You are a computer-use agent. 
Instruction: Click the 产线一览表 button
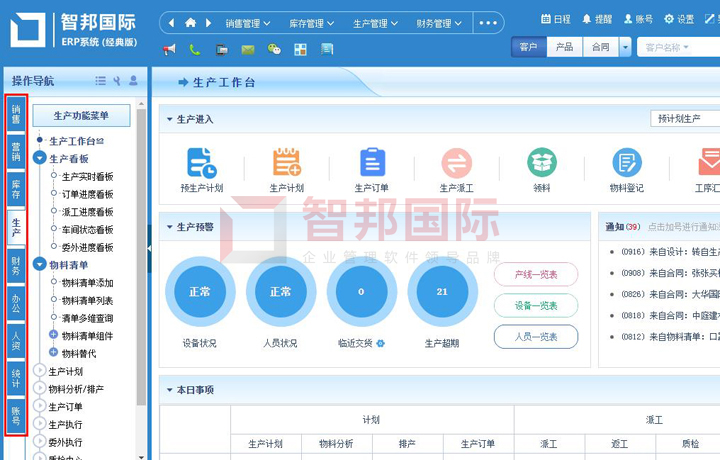(535, 274)
